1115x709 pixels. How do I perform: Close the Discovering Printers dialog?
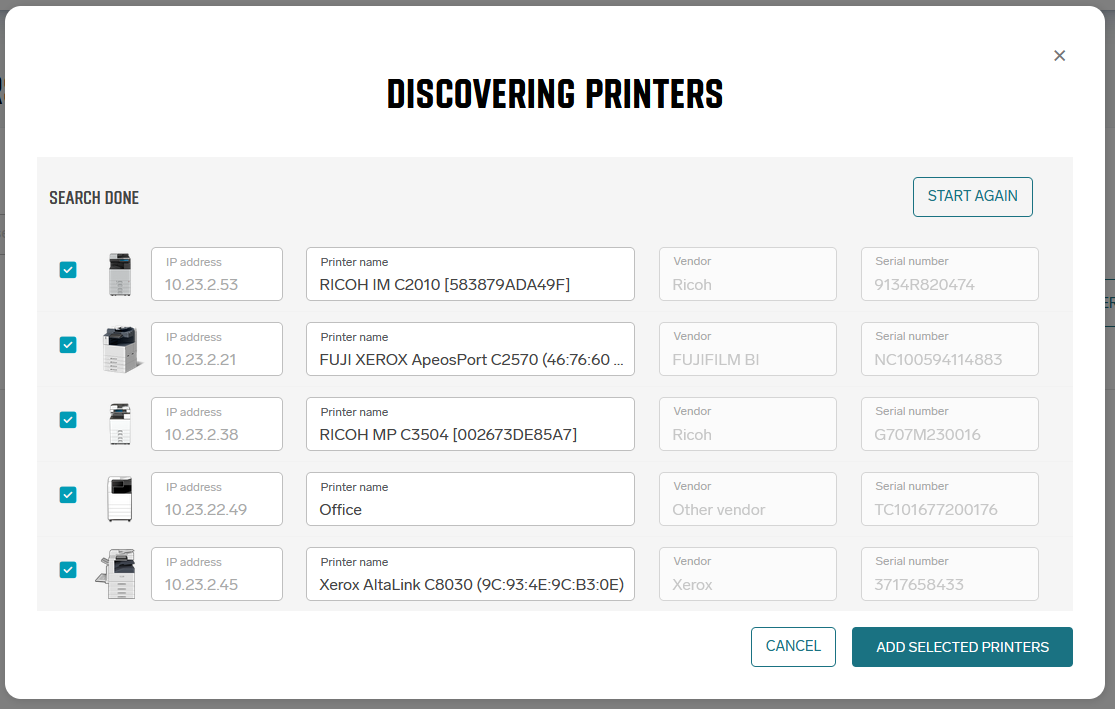click(x=1060, y=56)
